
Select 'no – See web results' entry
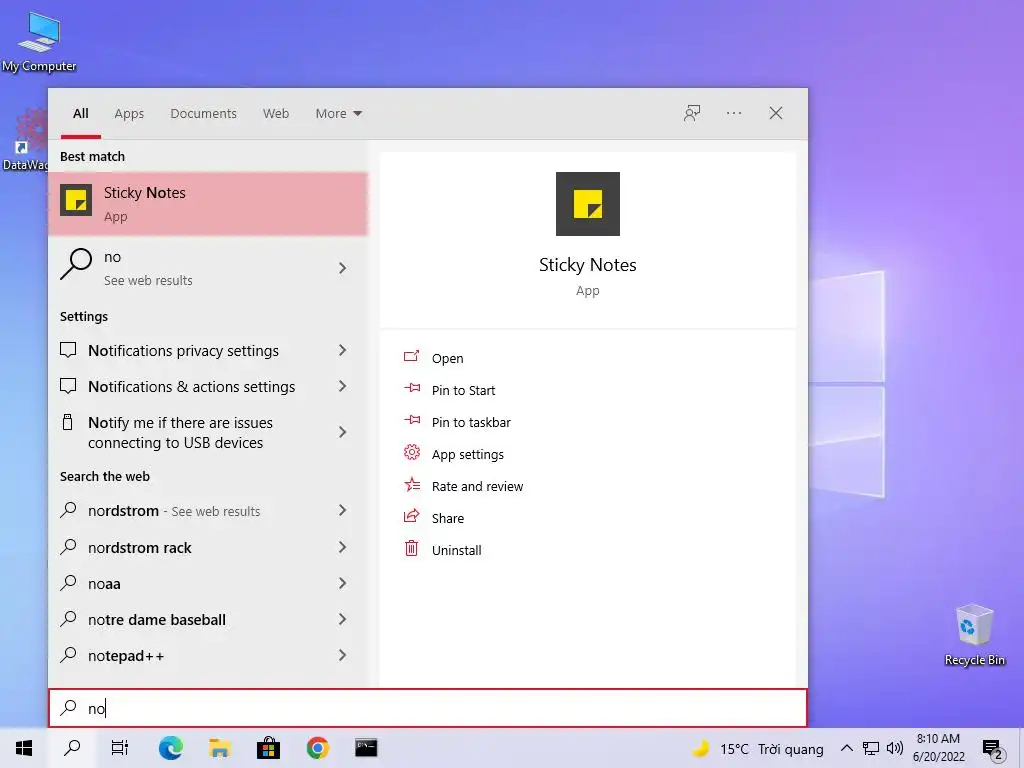[208, 268]
